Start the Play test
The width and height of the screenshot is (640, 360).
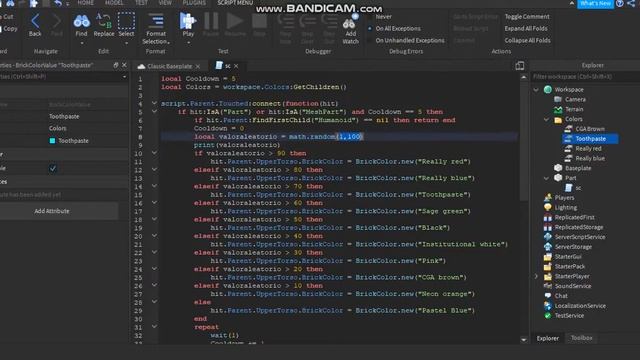[x=188, y=21]
